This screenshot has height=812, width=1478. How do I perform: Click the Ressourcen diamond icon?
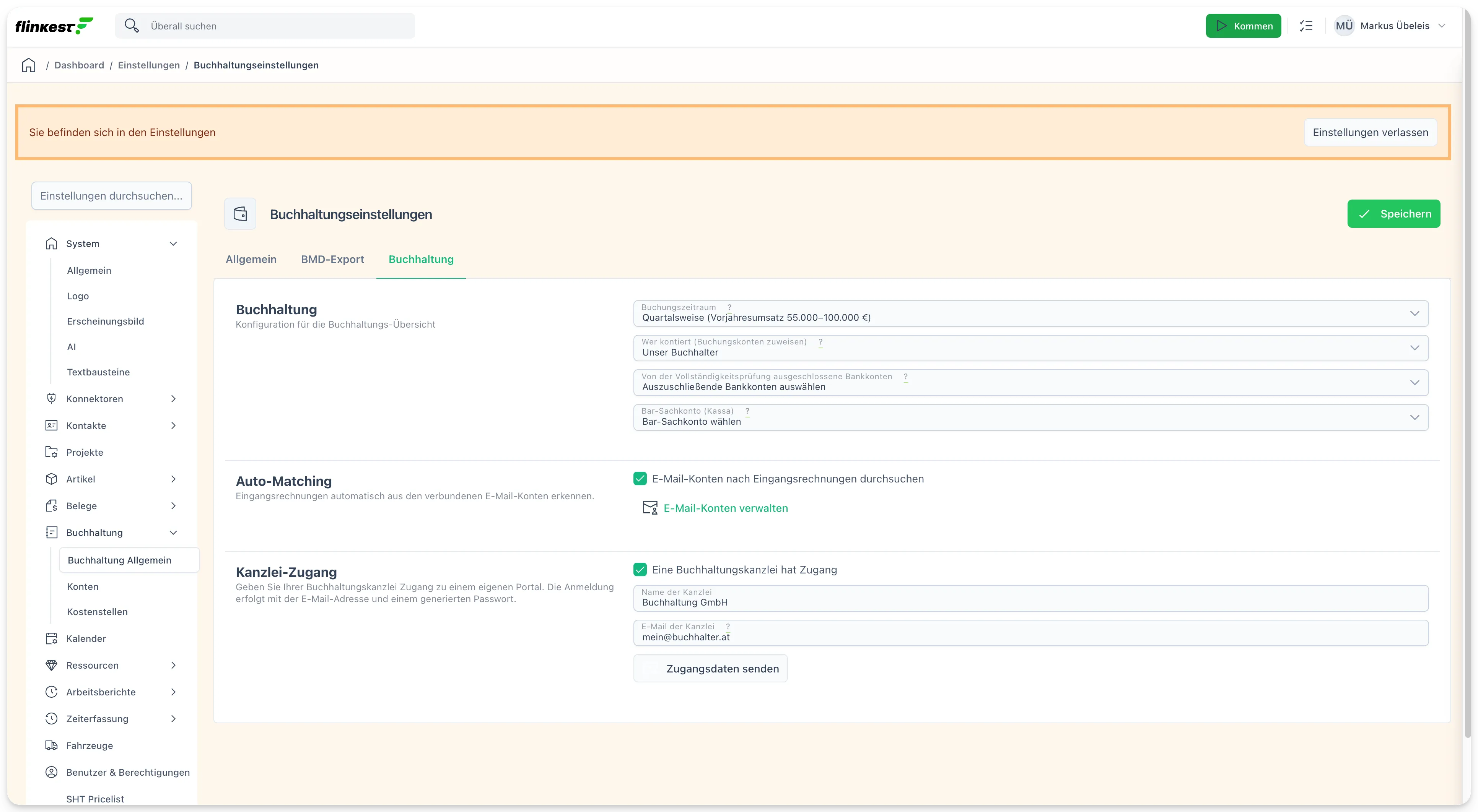(52, 665)
